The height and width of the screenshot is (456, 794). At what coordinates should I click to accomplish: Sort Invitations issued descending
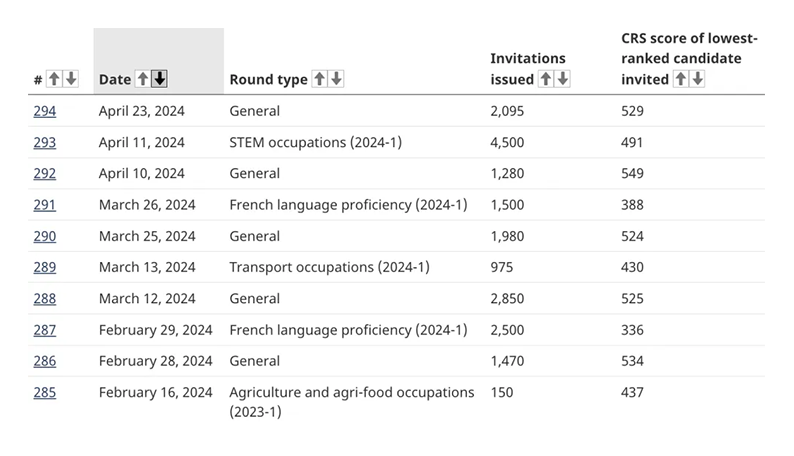(x=562, y=79)
